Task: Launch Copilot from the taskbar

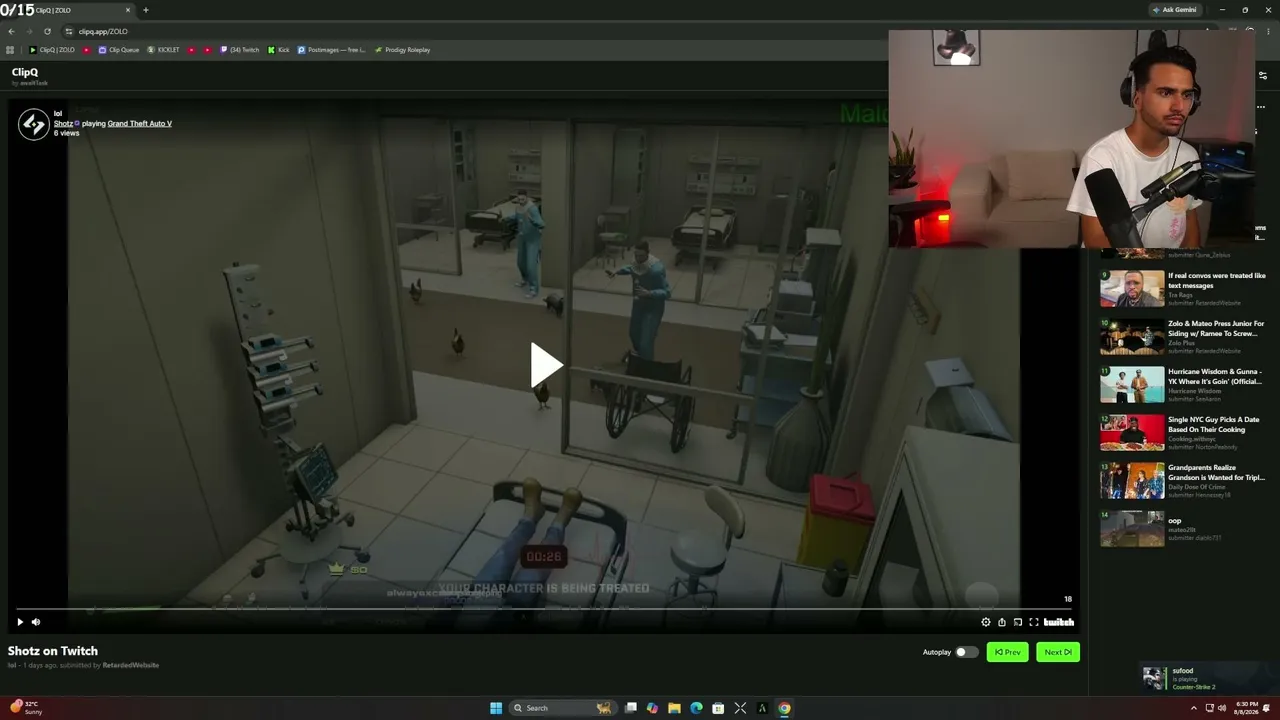Action: pos(653,708)
